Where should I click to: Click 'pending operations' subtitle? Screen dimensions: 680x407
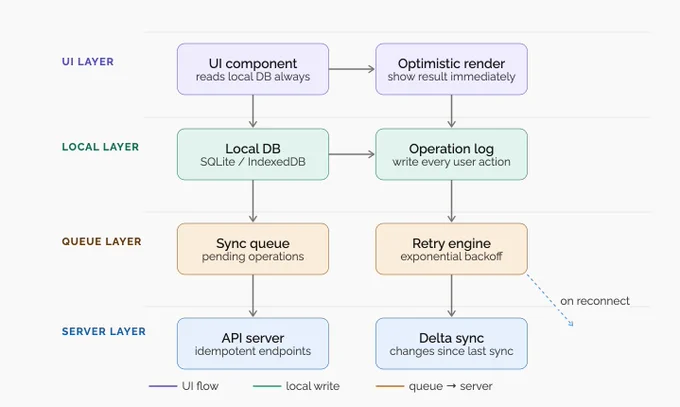pos(253,256)
